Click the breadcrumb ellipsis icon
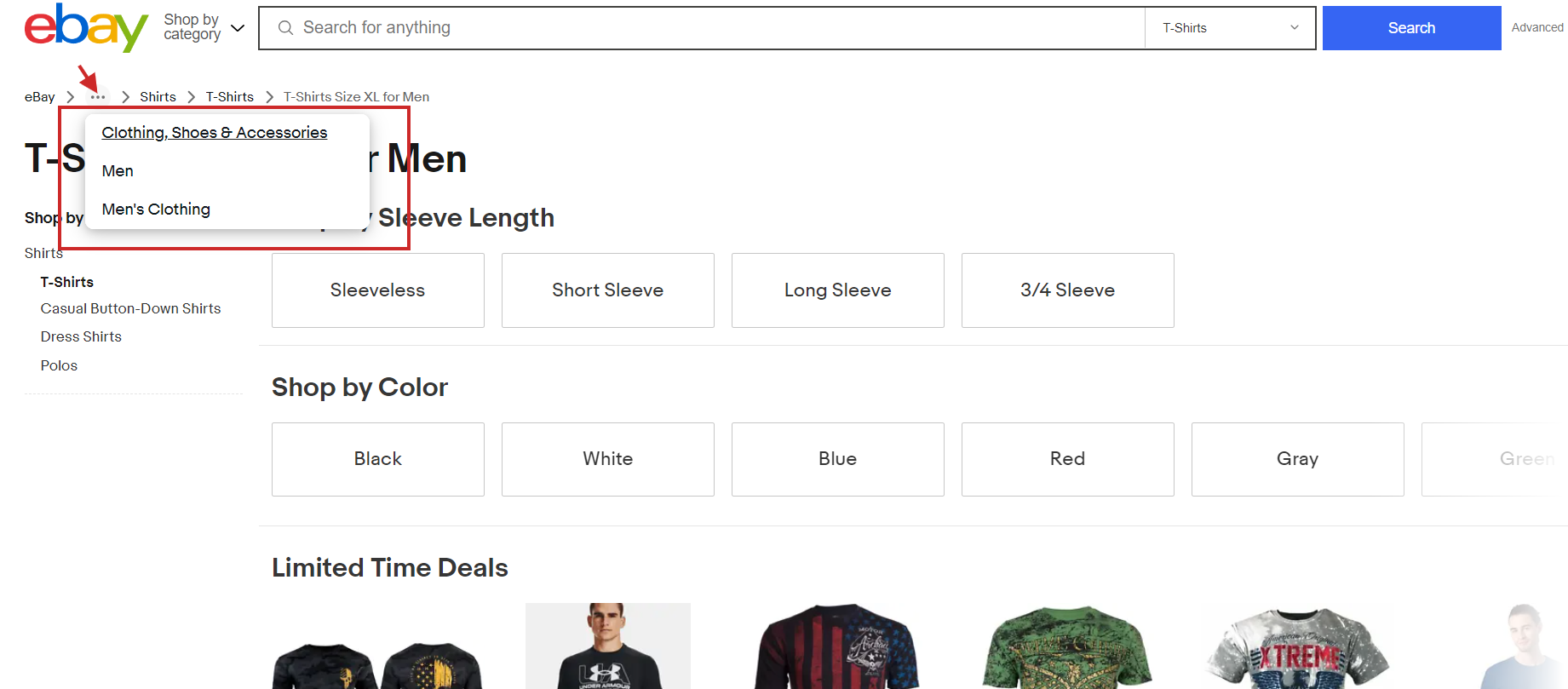1568x689 pixels. [x=98, y=97]
